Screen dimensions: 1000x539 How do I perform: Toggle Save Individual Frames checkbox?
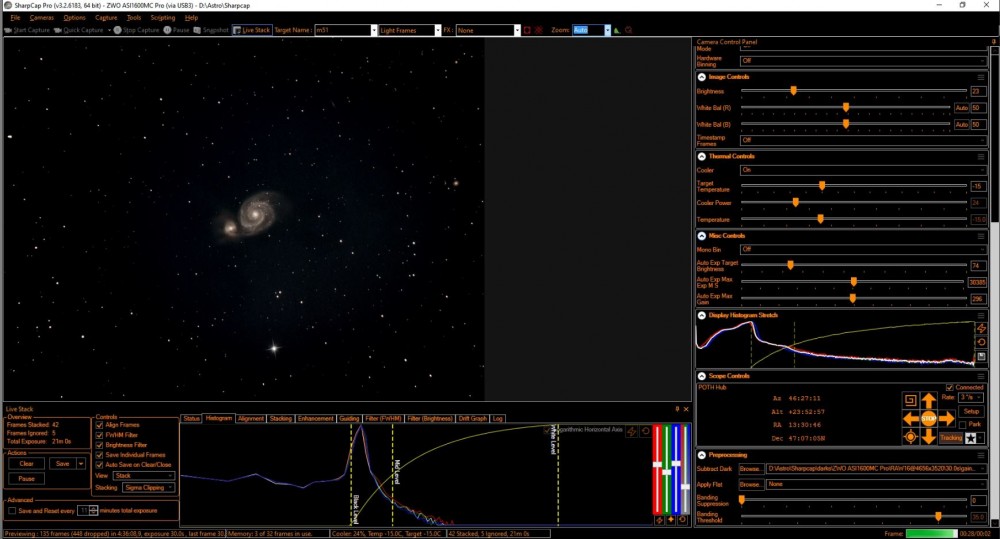click(x=99, y=455)
